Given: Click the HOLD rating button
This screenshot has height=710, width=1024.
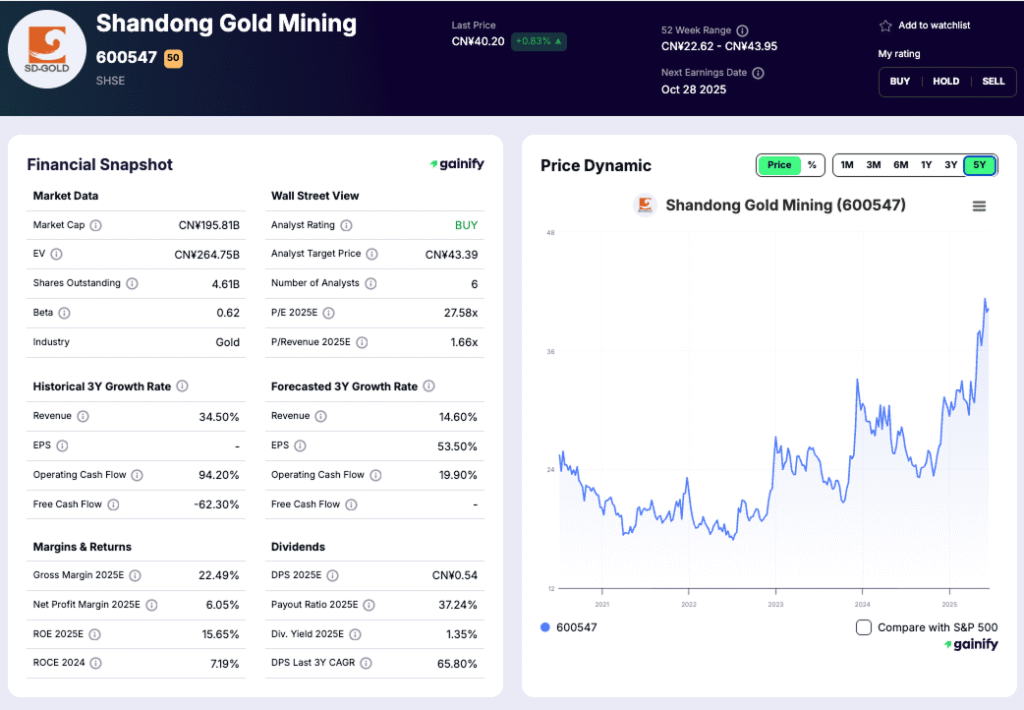Looking at the screenshot, I should tap(946, 81).
